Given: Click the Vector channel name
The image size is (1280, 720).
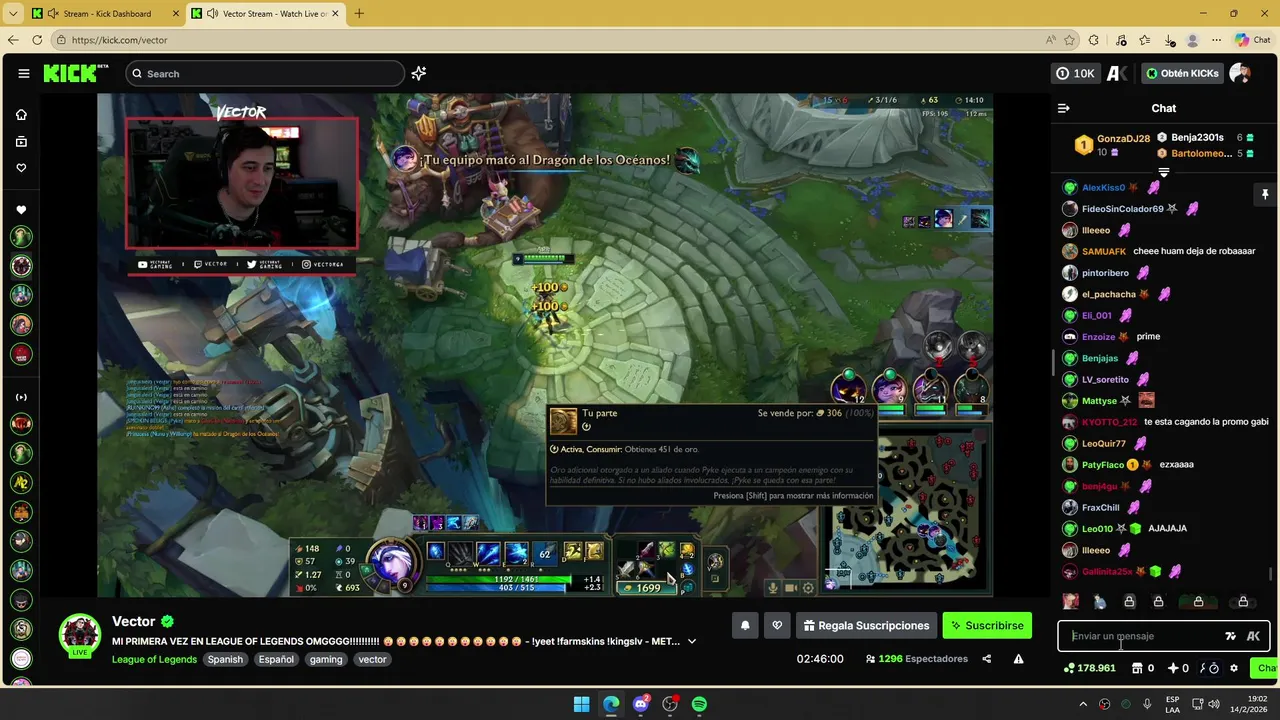Looking at the screenshot, I should (x=133, y=622).
